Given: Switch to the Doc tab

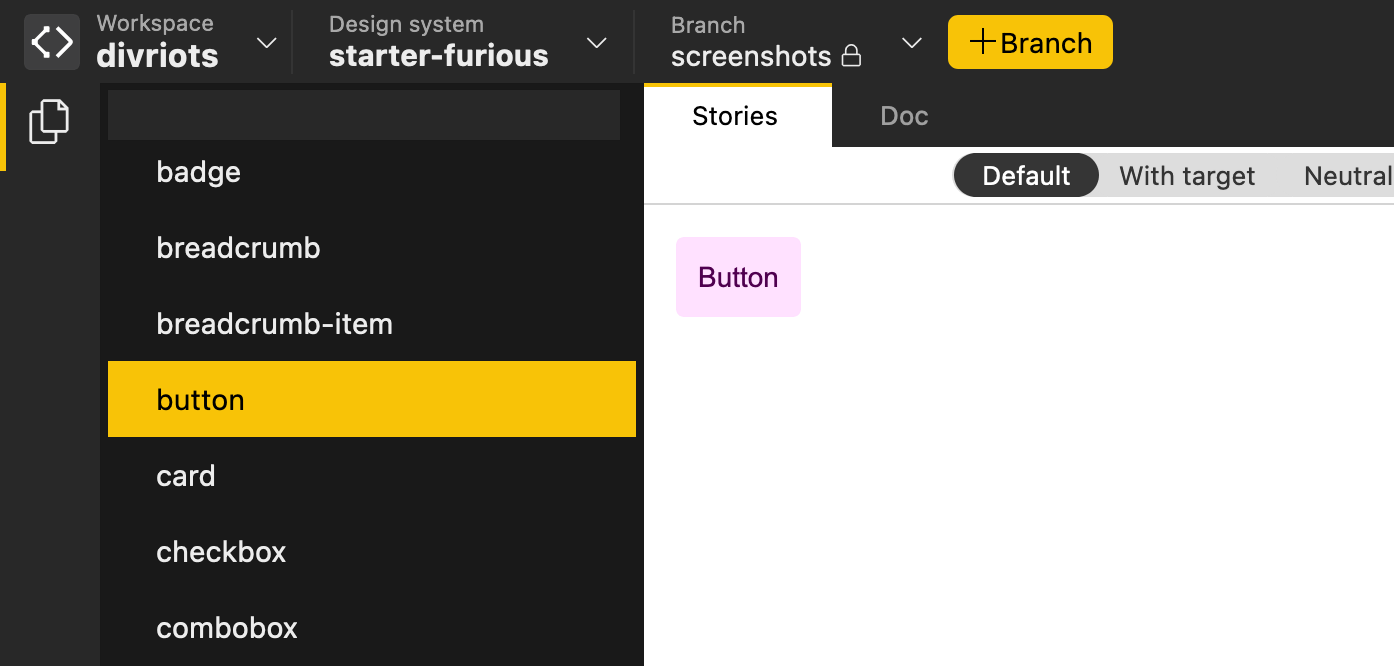Looking at the screenshot, I should coord(904,116).
